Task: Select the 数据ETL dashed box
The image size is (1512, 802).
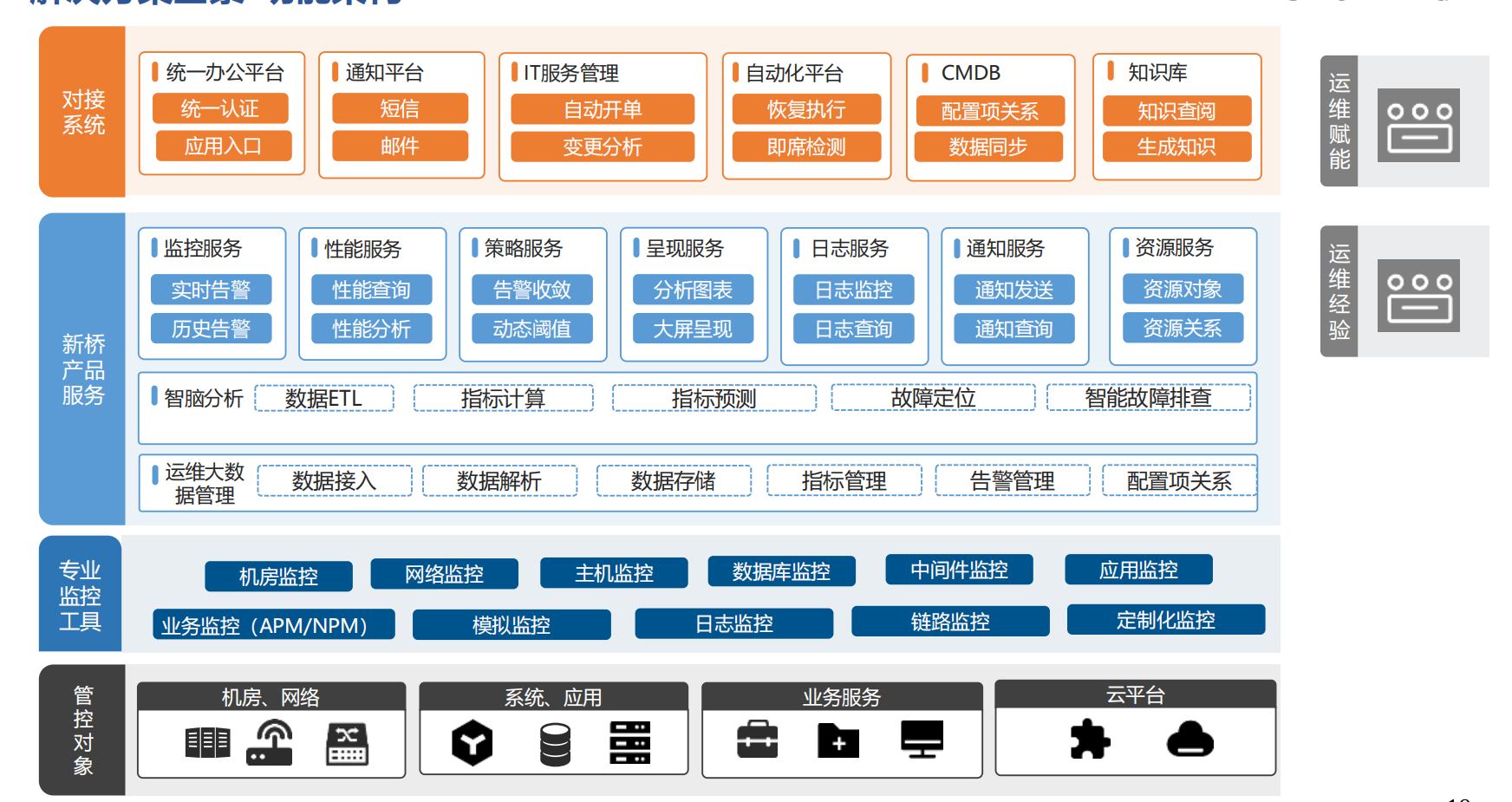Action: tap(324, 398)
